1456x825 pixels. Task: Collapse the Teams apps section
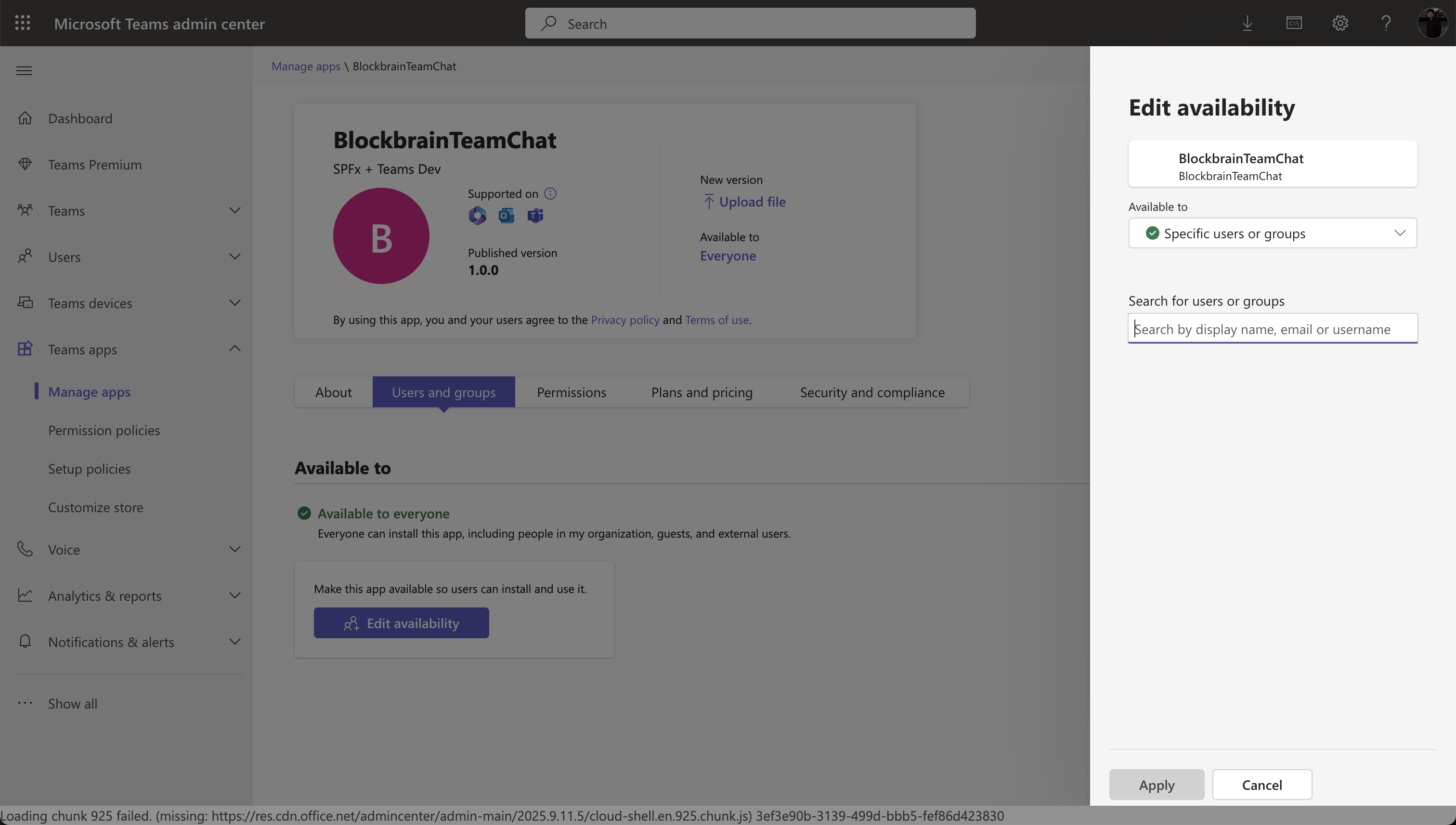coord(234,348)
